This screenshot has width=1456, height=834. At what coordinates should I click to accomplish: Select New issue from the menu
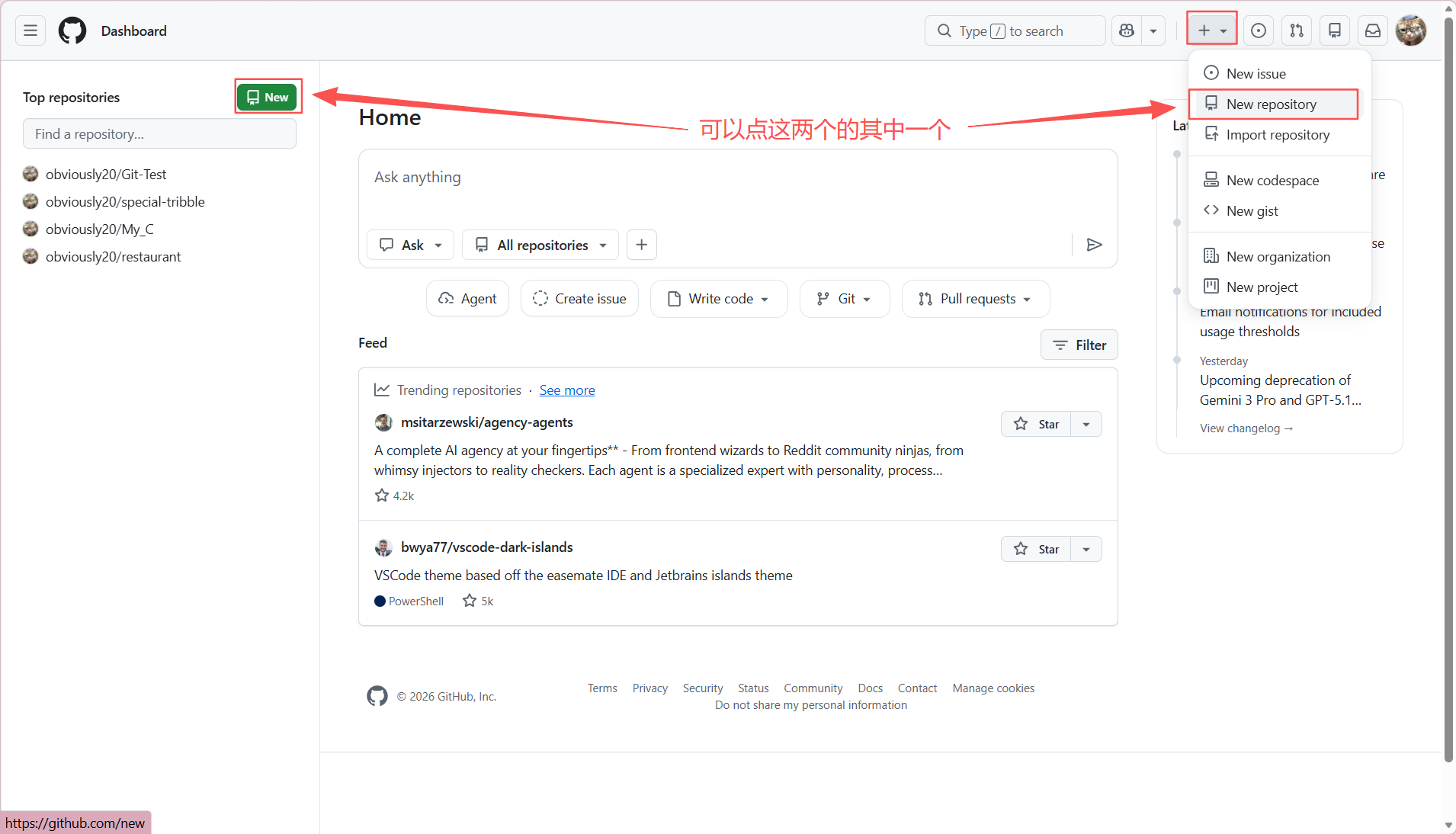[x=1280, y=73]
